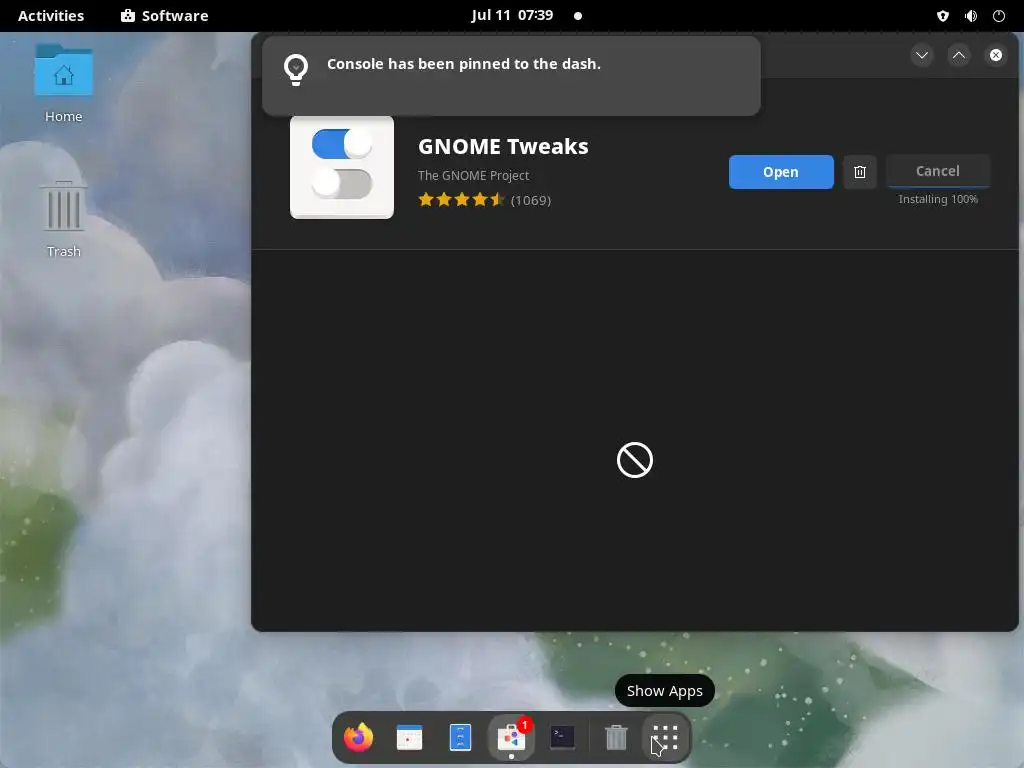Screen dimensions: 1024x768
Task: Open the Trash icon in the dash
Action: (x=616, y=737)
